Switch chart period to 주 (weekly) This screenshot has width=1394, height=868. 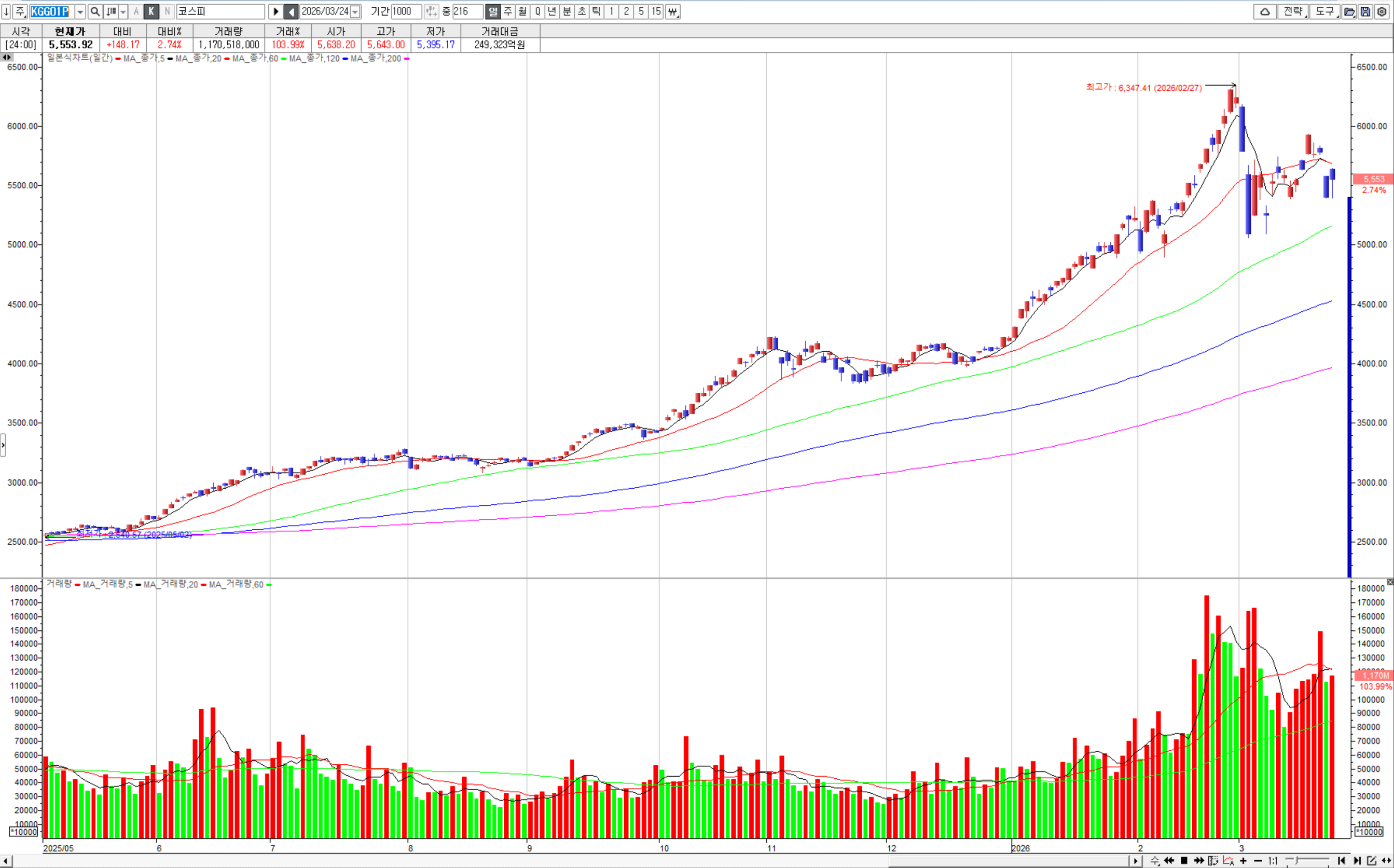508,11
